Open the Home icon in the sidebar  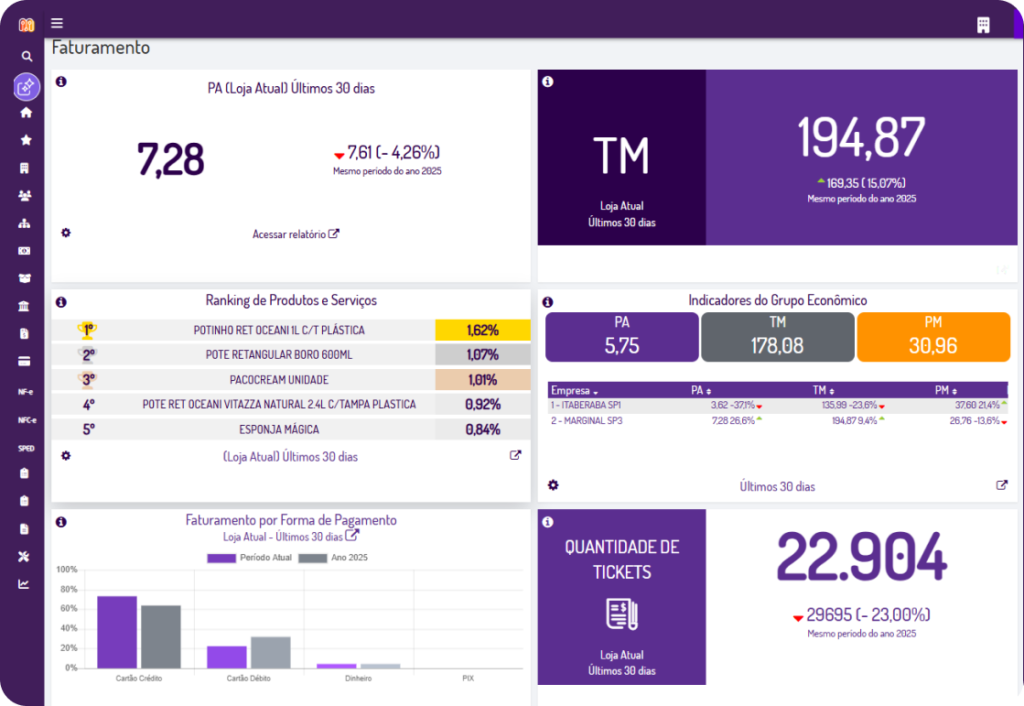click(x=26, y=113)
